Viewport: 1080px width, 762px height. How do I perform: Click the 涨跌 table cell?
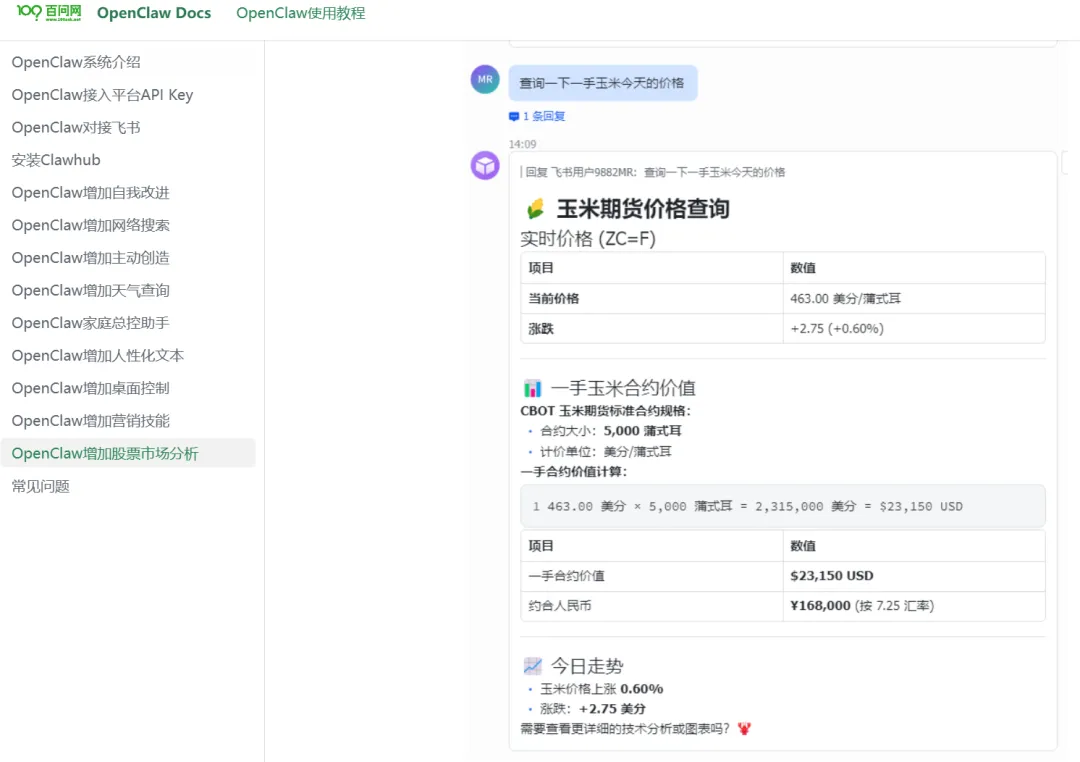pyautogui.click(x=652, y=329)
